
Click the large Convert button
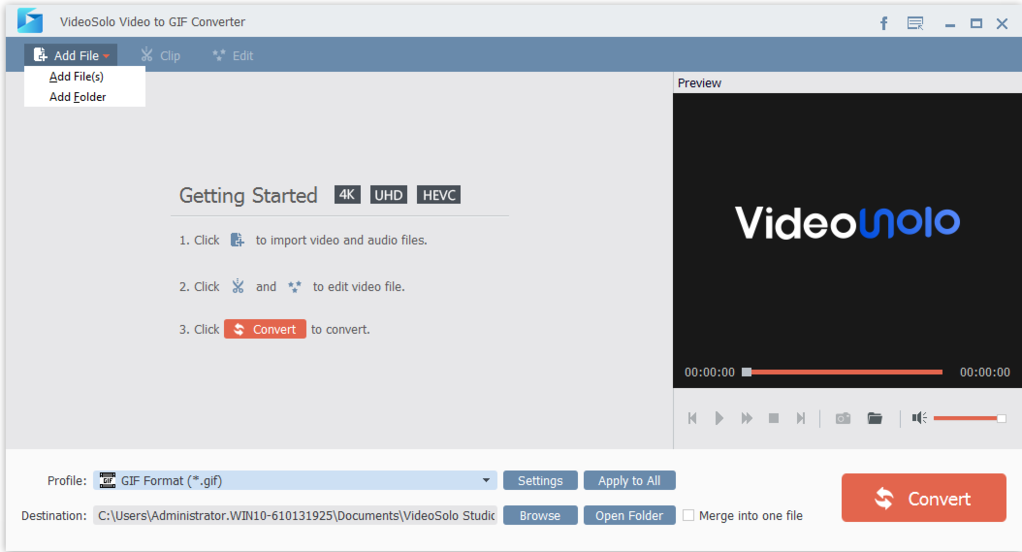[x=924, y=498]
